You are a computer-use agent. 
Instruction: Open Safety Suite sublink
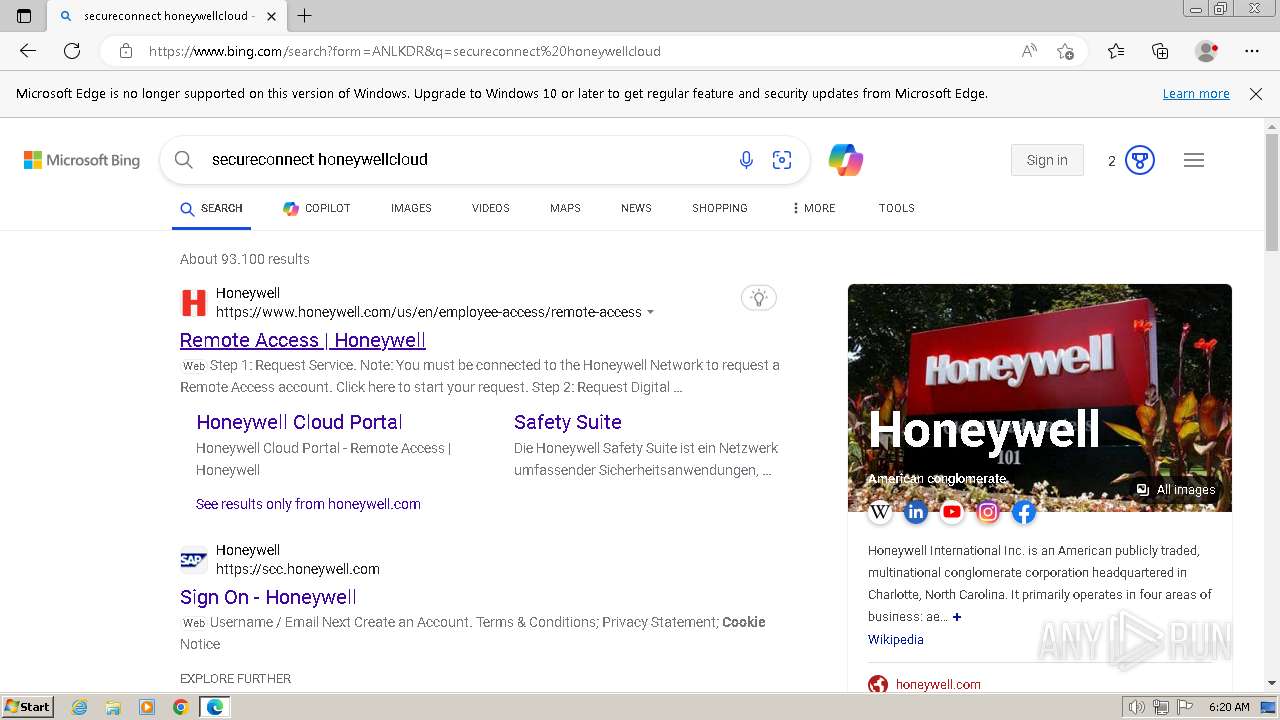click(568, 422)
